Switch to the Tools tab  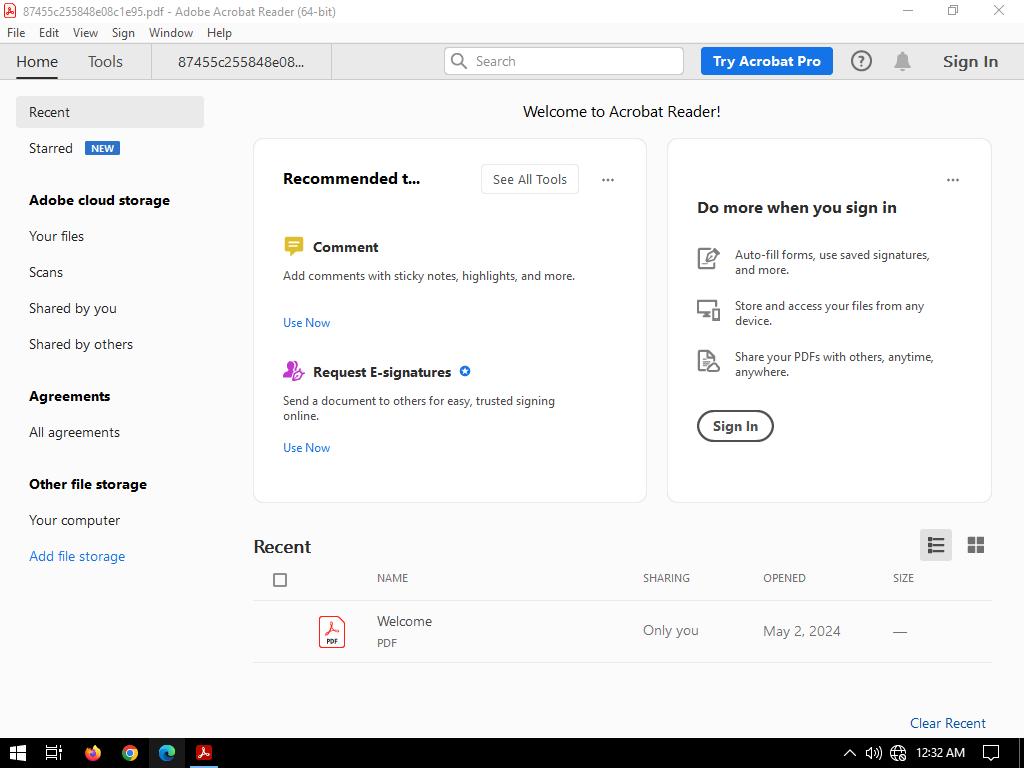pyautogui.click(x=105, y=61)
